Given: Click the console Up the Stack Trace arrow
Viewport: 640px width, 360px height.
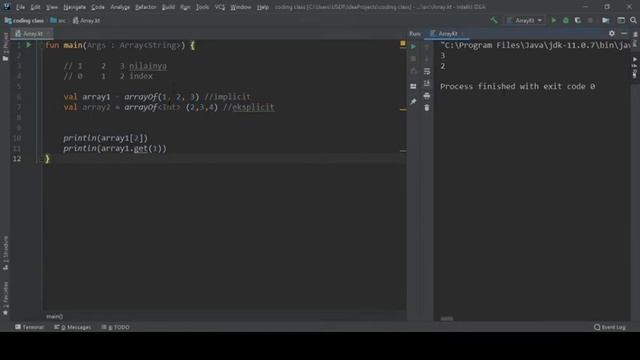Looking at the screenshot, I should (x=427, y=47).
